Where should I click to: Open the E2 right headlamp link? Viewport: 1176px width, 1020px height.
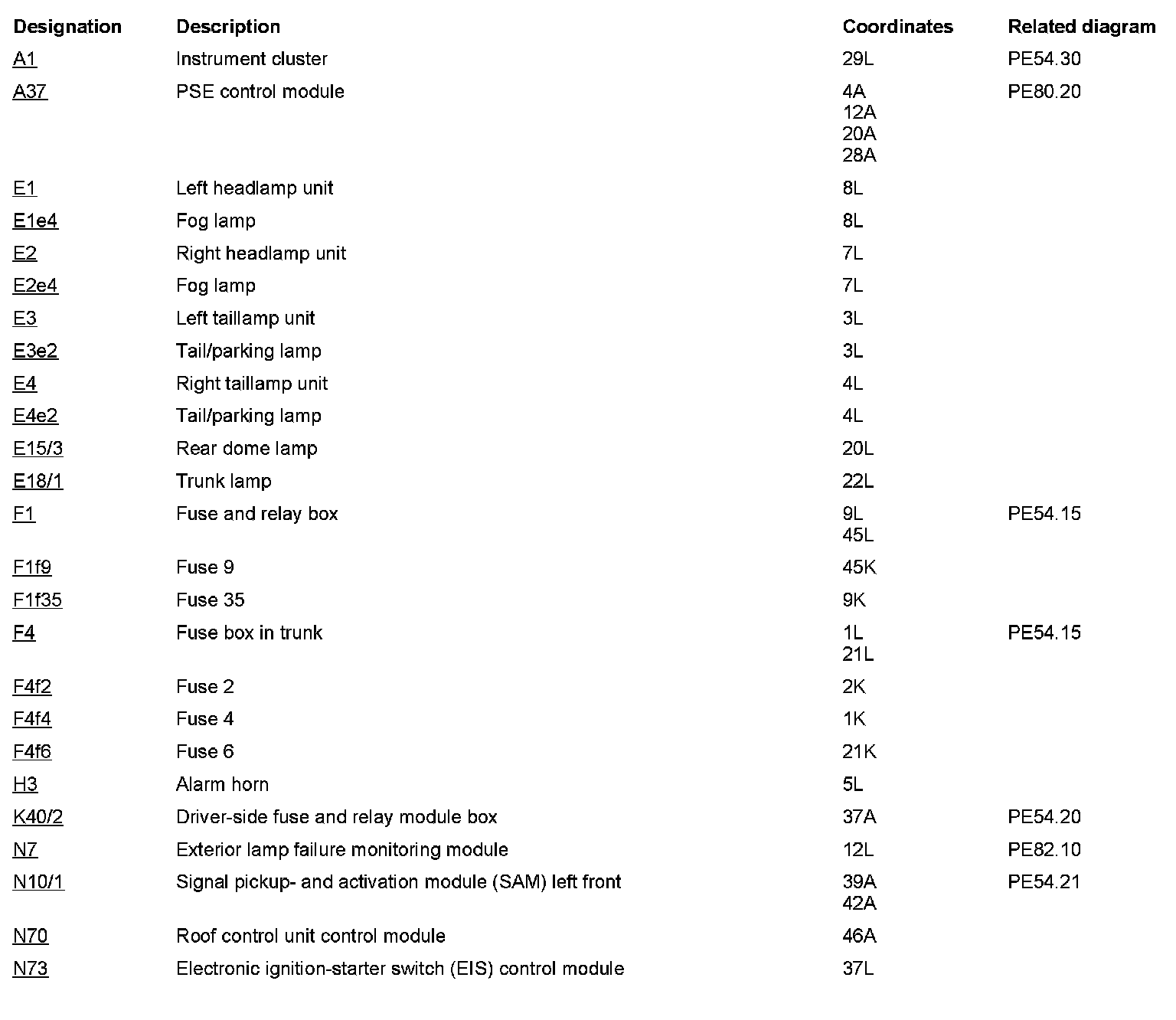pos(24,253)
